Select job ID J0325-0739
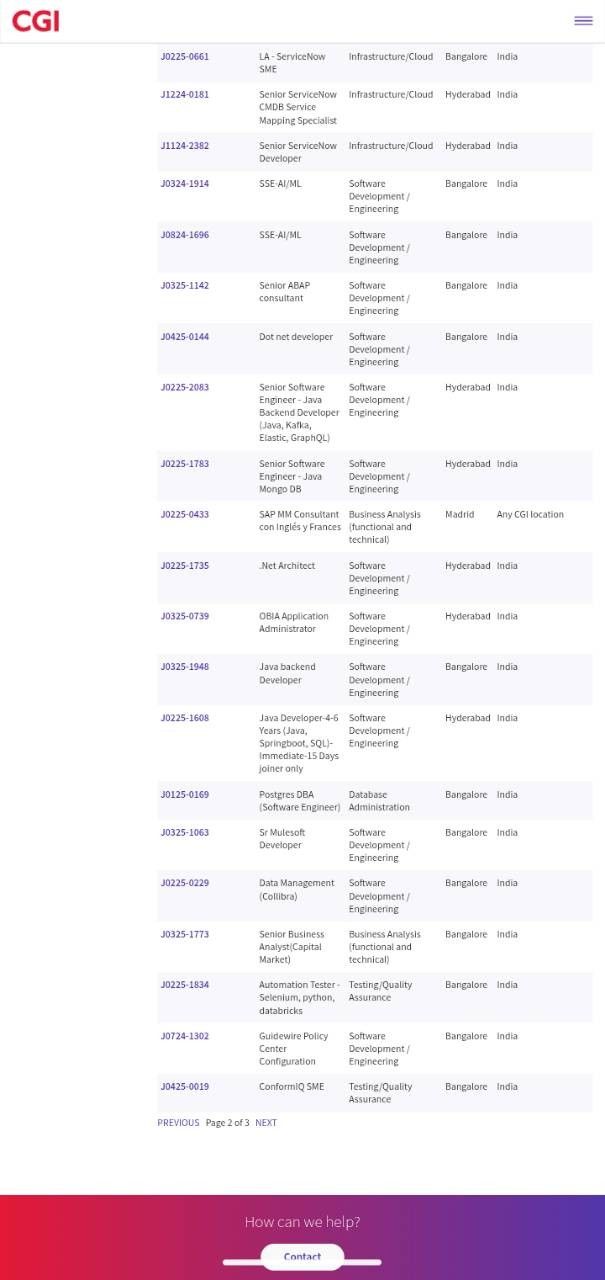605x1280 pixels. [x=185, y=617]
